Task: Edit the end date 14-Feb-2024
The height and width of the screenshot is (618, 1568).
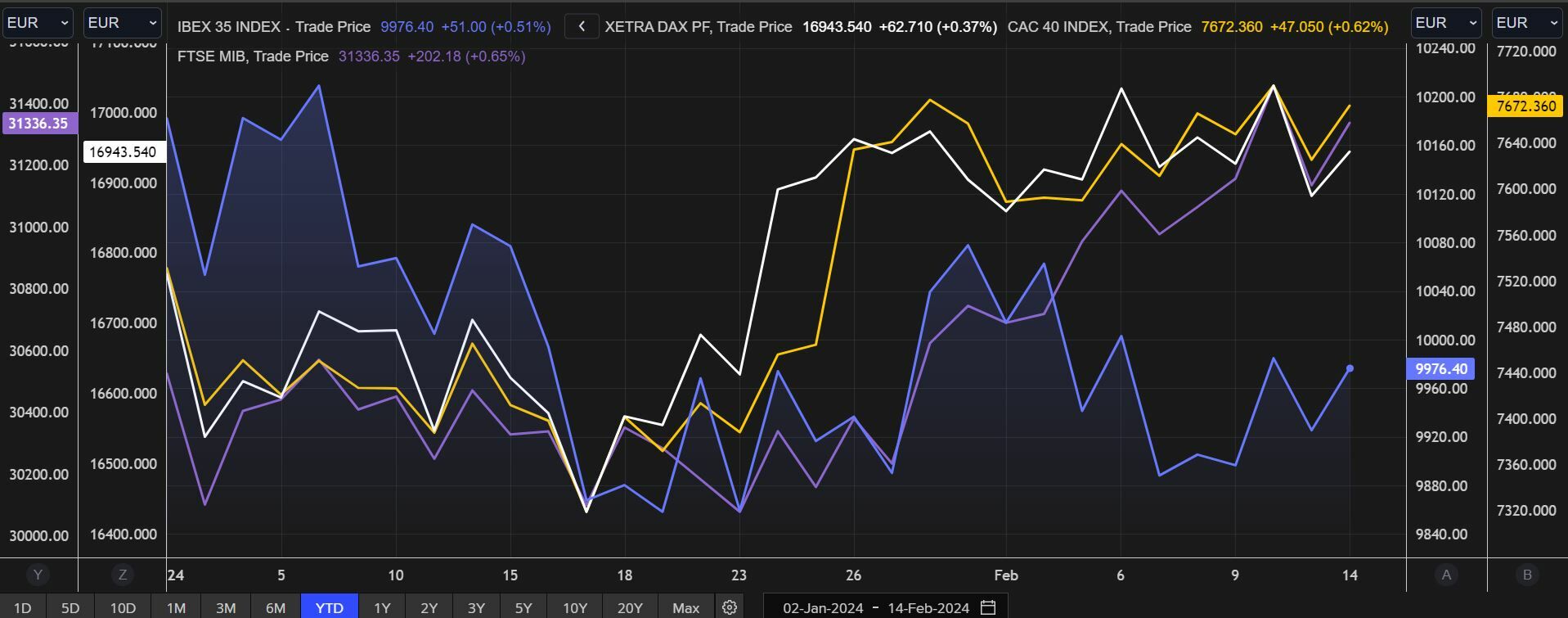Action: 928,608
